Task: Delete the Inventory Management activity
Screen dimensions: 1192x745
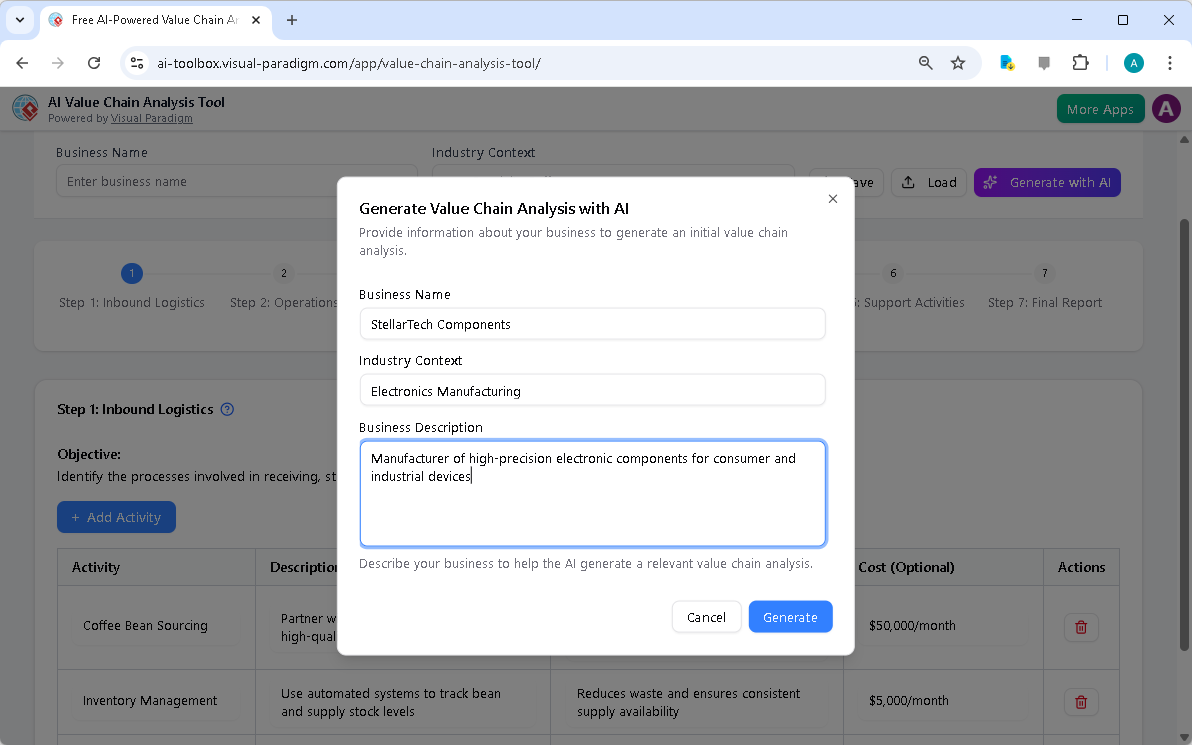Action: 1080,701
